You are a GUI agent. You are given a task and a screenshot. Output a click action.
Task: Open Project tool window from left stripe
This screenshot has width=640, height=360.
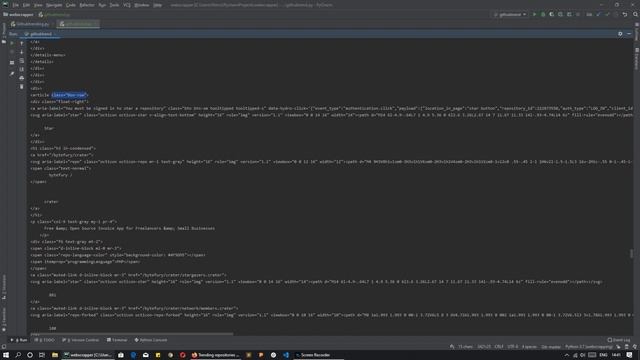tap(4, 33)
